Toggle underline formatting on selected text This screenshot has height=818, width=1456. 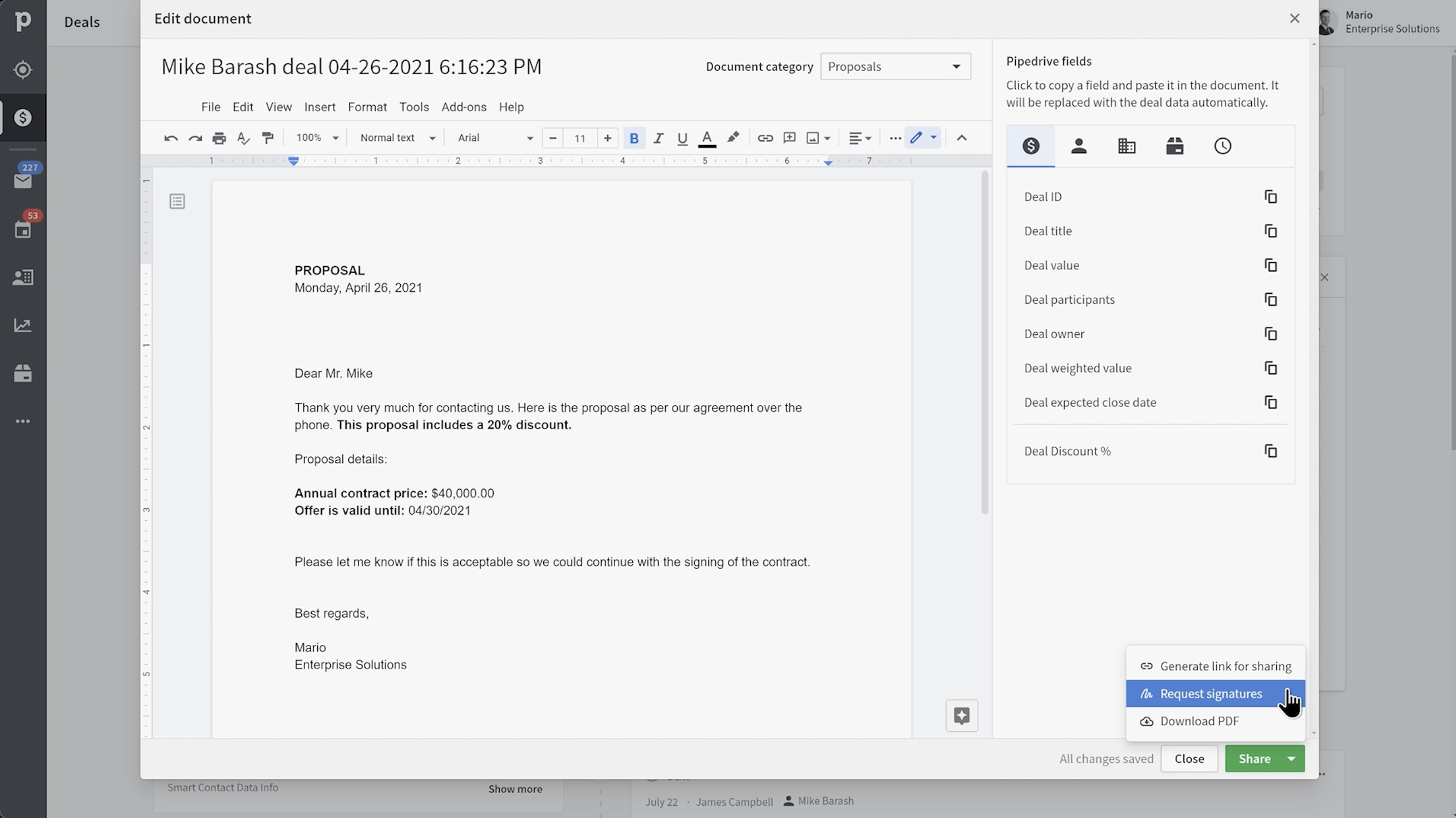pyautogui.click(x=682, y=137)
